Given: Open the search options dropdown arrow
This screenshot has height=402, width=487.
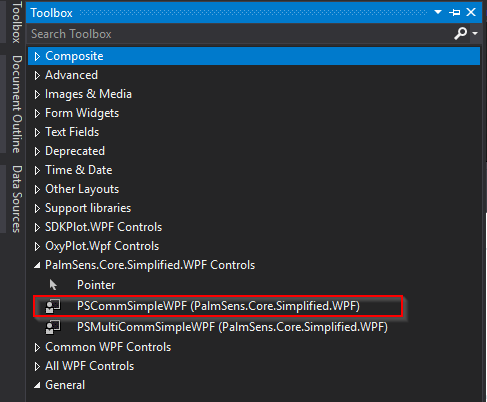Looking at the screenshot, I should [475, 33].
